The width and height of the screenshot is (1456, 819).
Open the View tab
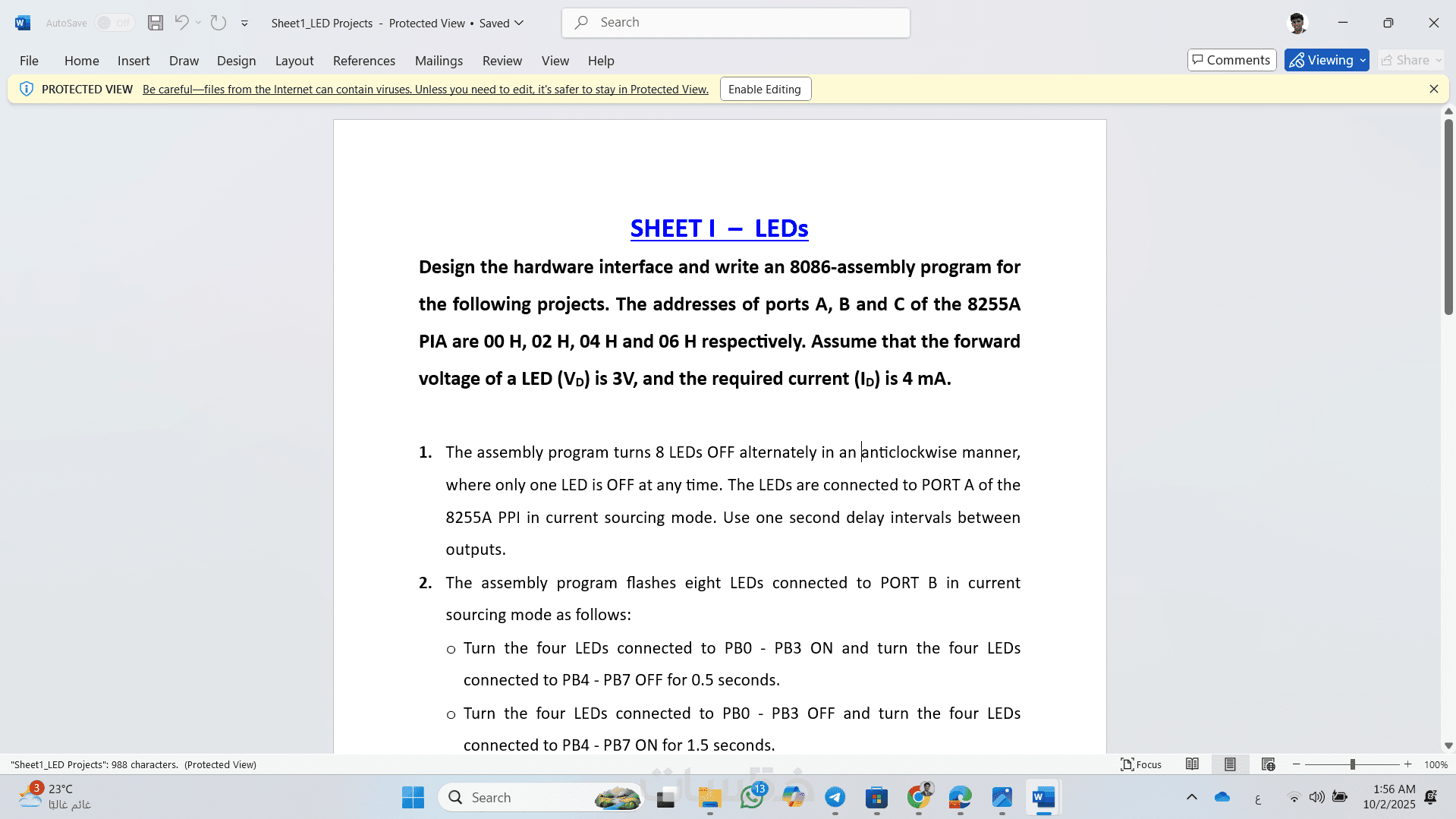click(x=555, y=61)
